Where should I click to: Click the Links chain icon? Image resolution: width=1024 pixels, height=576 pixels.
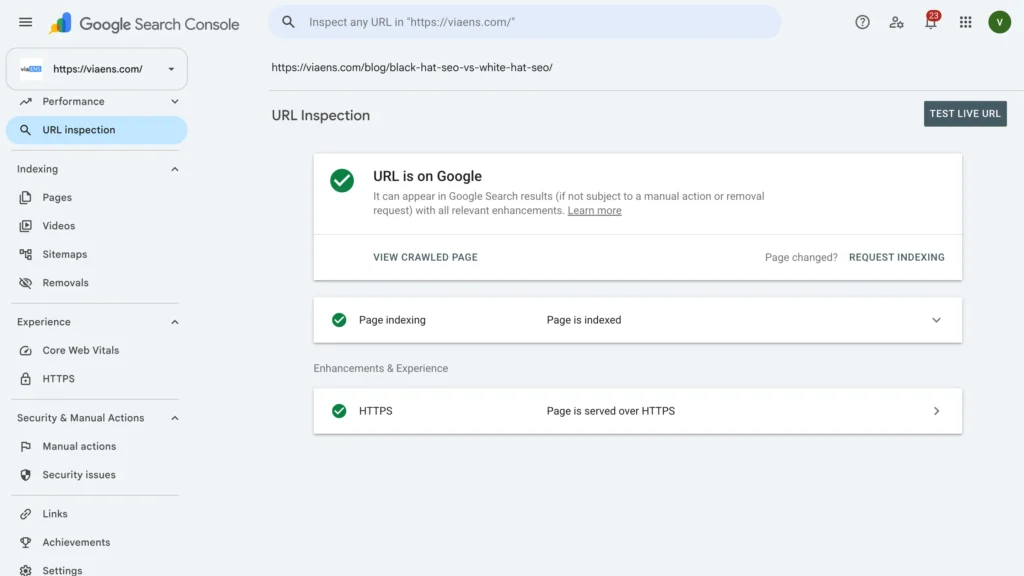25,514
